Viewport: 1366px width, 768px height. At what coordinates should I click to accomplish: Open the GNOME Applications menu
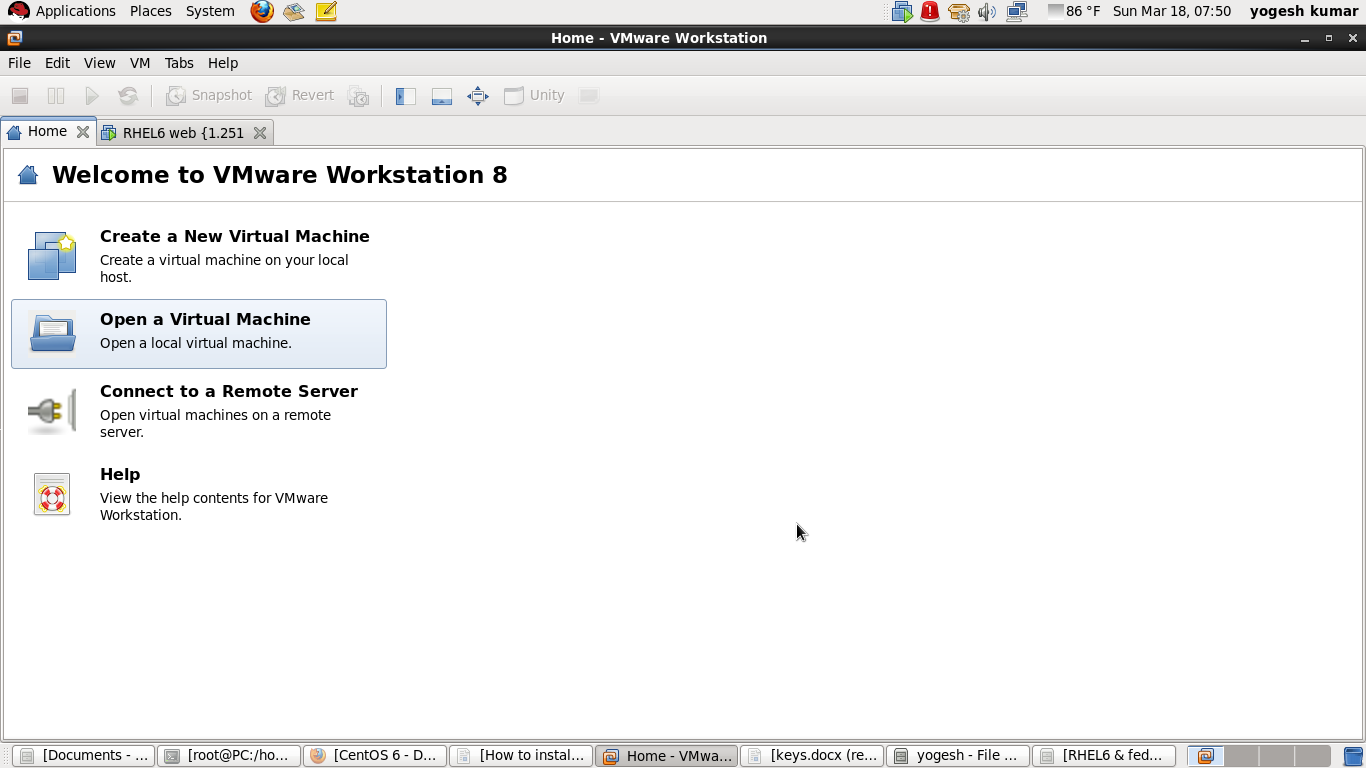[62, 11]
